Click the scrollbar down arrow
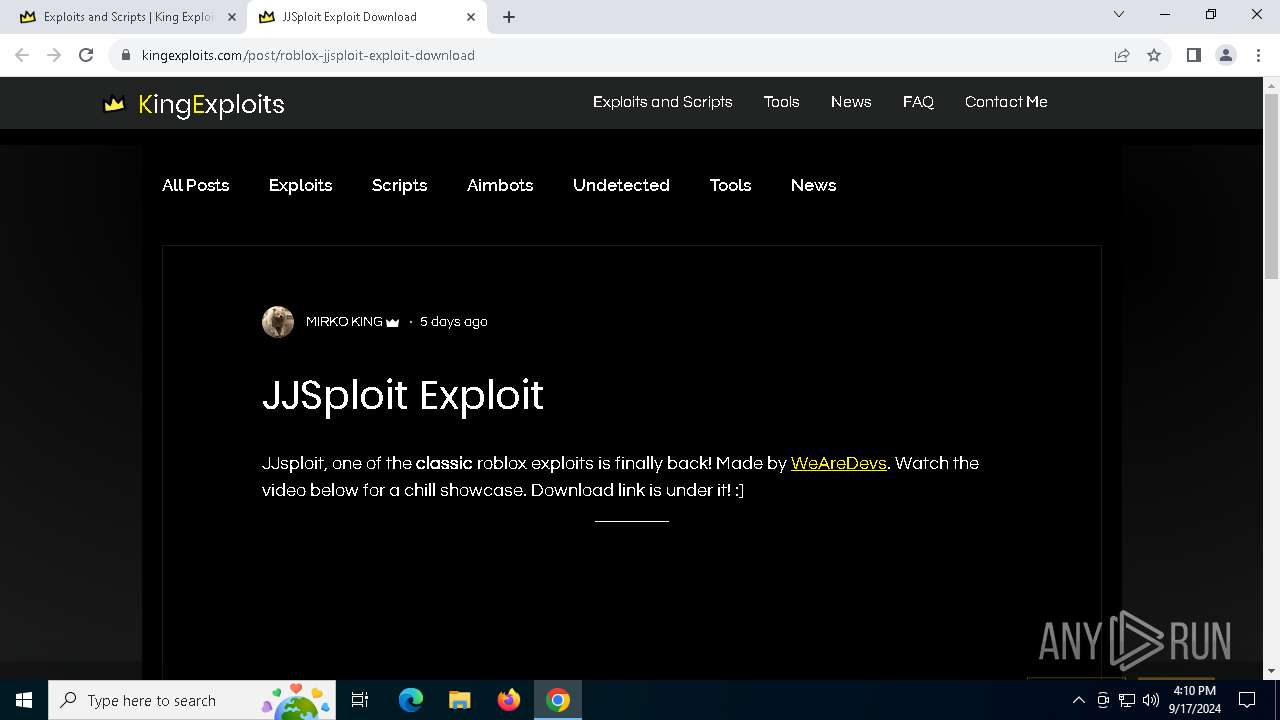1280x720 pixels. click(1271, 671)
